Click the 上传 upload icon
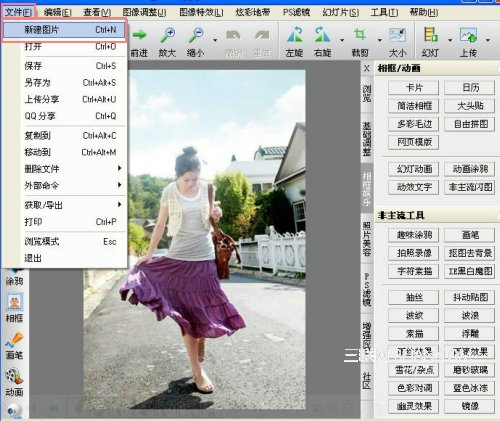500x421 pixels. pos(468,35)
